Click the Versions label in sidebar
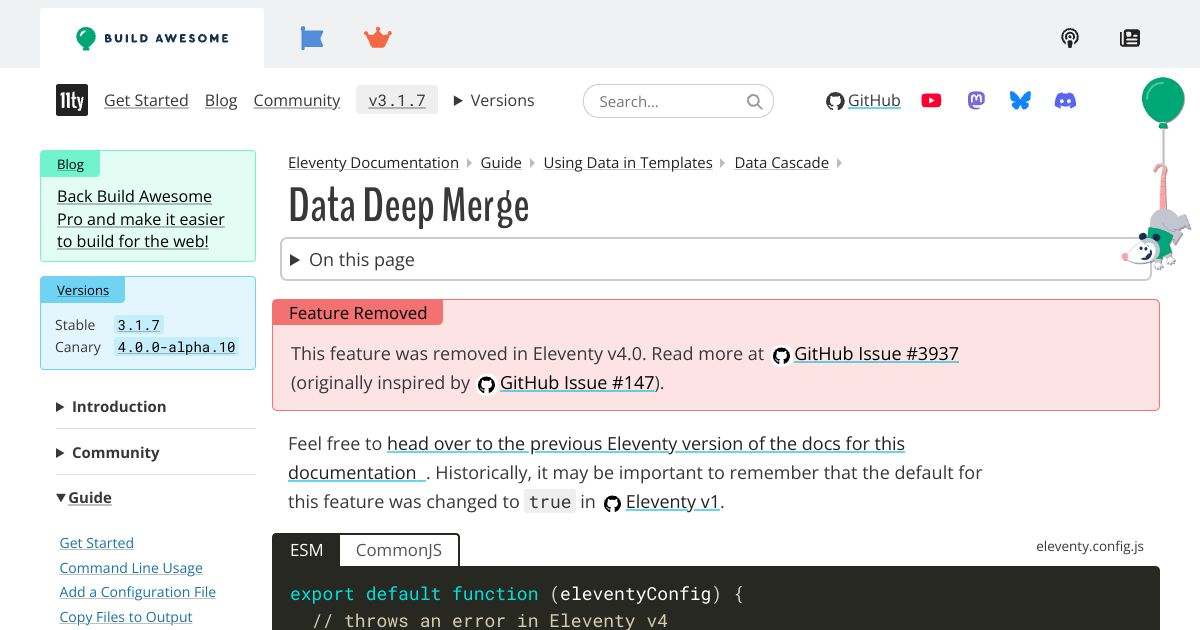 point(83,290)
